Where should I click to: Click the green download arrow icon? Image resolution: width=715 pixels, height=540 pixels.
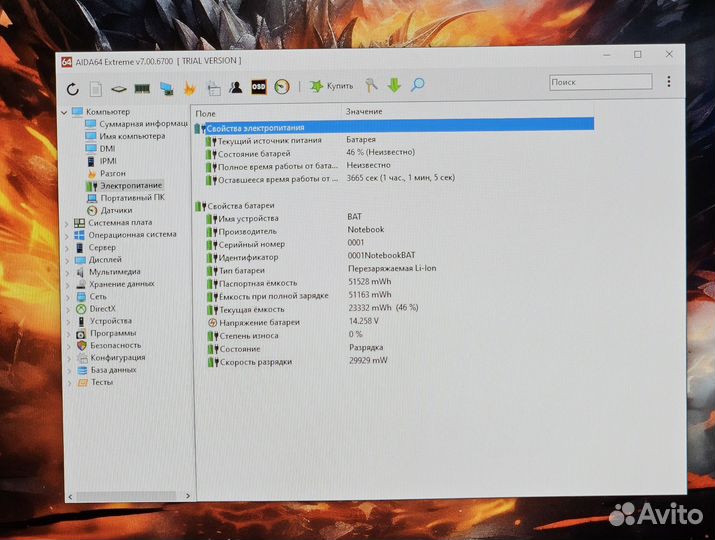tap(394, 85)
